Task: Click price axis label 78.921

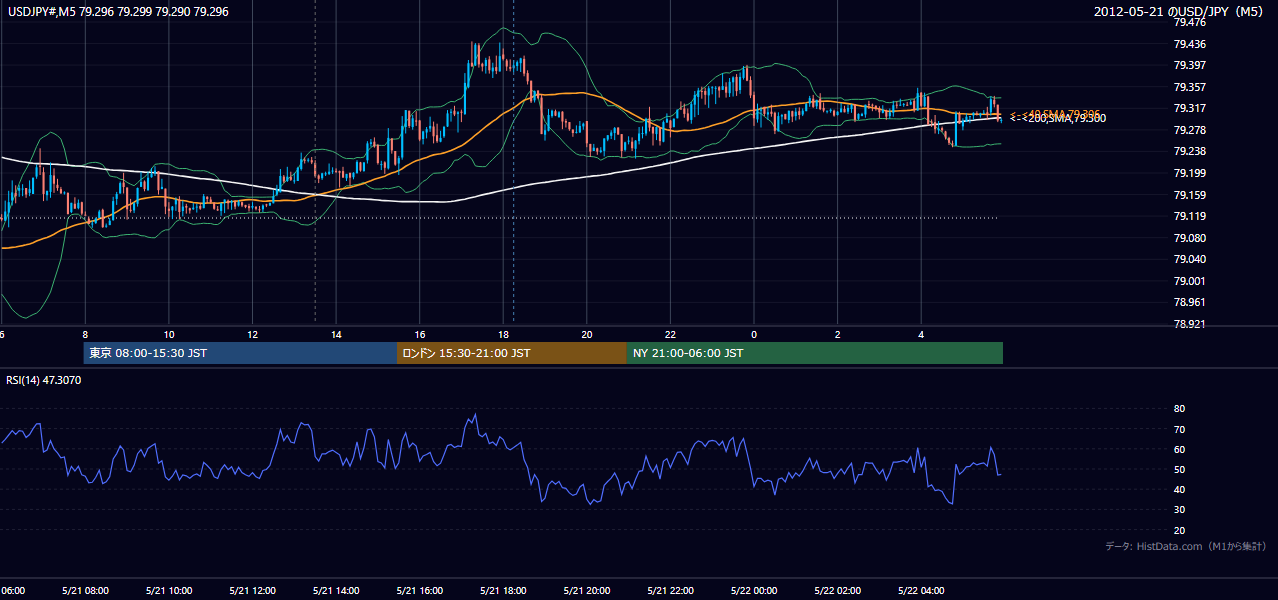Action: (1189, 324)
